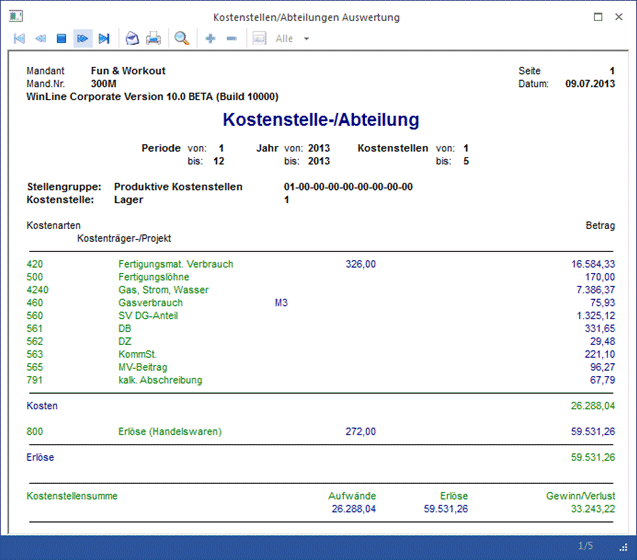Go to the previous report page
The height and width of the screenshot is (560, 637).
pyautogui.click(x=41, y=38)
